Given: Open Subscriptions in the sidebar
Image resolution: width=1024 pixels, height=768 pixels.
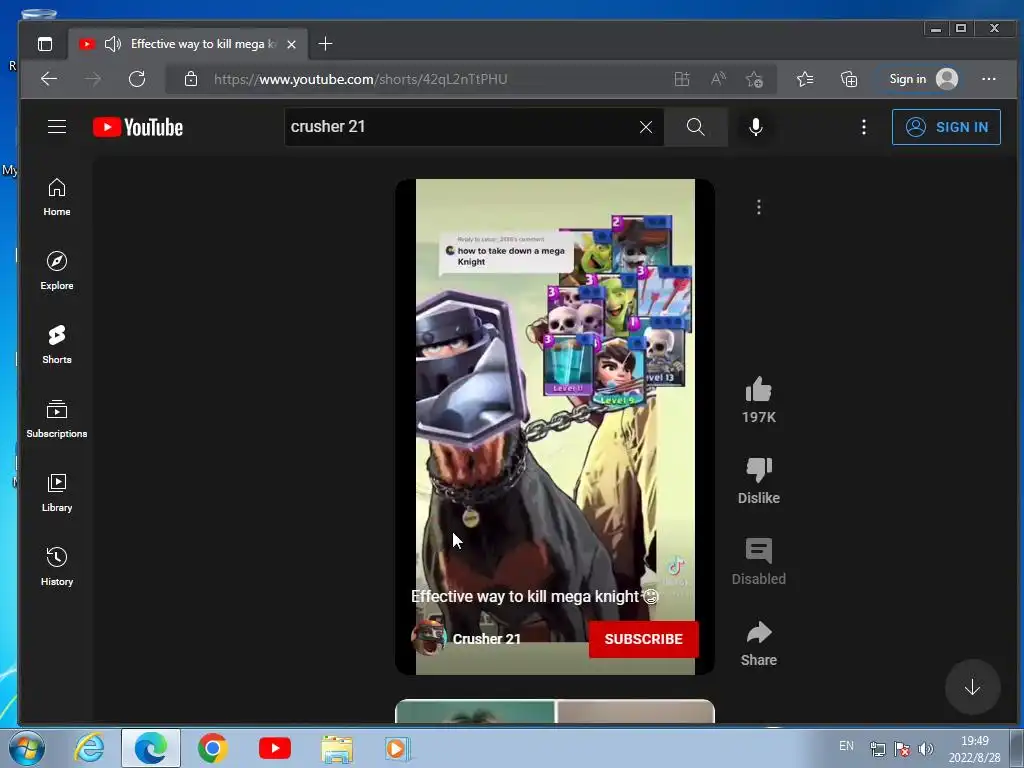Looking at the screenshot, I should coord(57,419).
